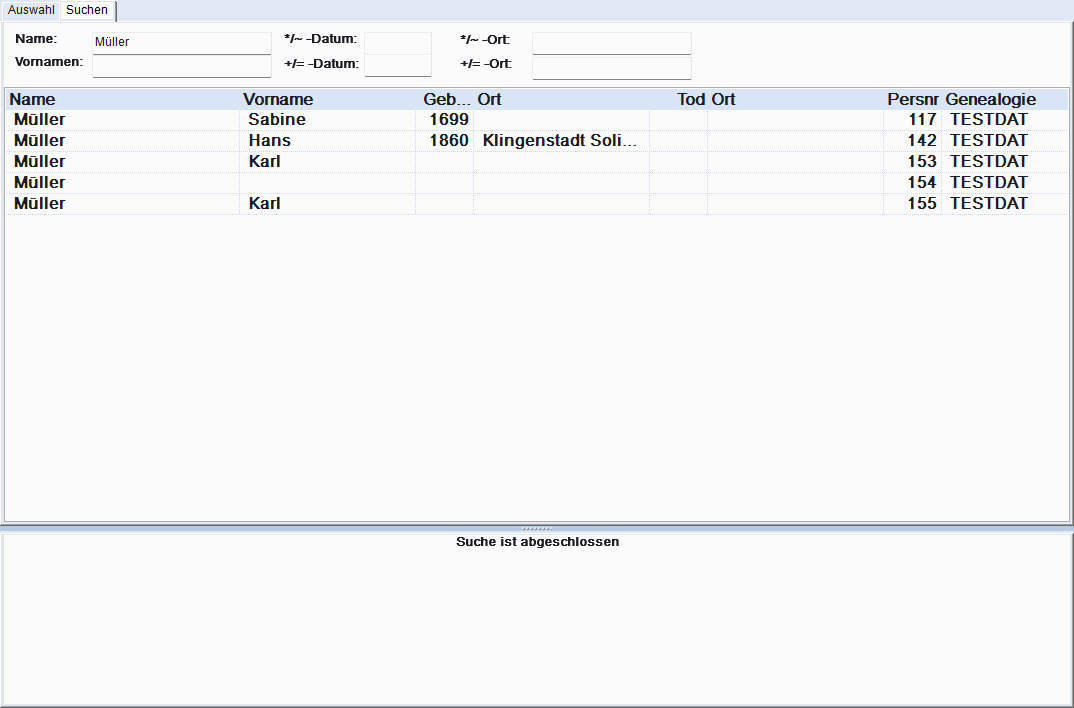Select person number 153
This screenshot has width=1074, height=708.
point(922,162)
